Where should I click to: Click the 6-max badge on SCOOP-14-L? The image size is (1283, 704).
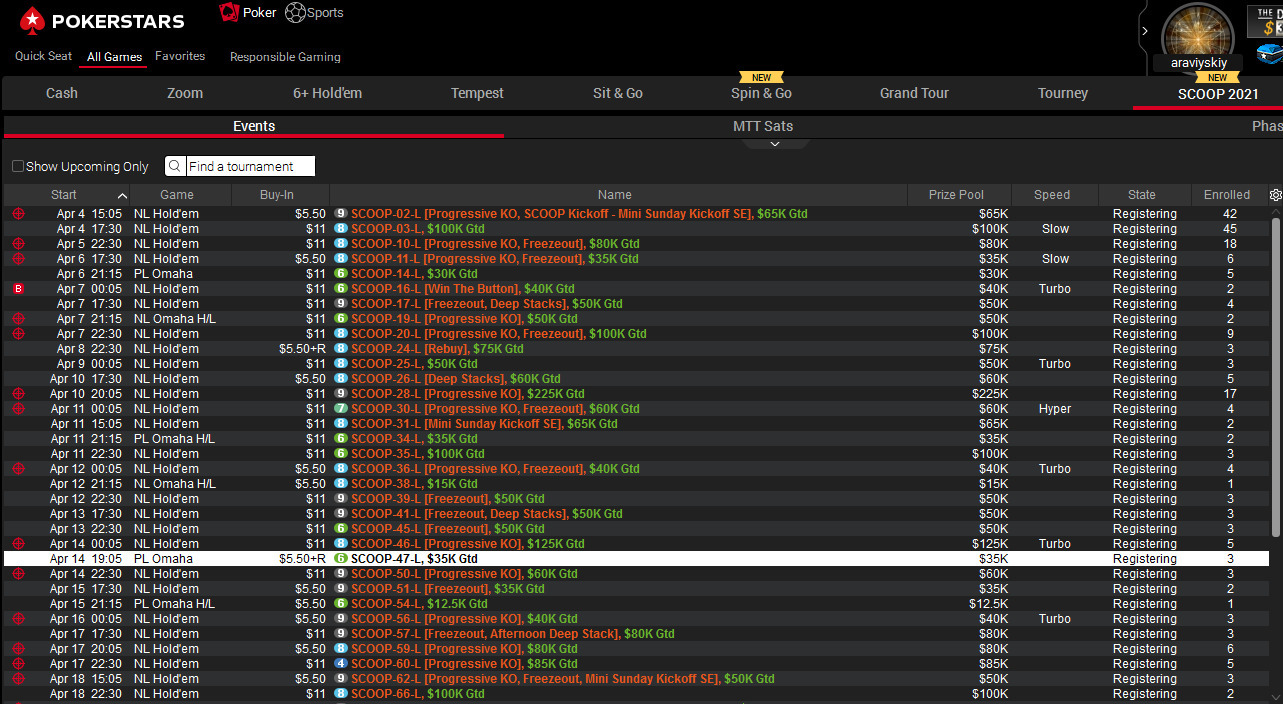[x=341, y=274]
